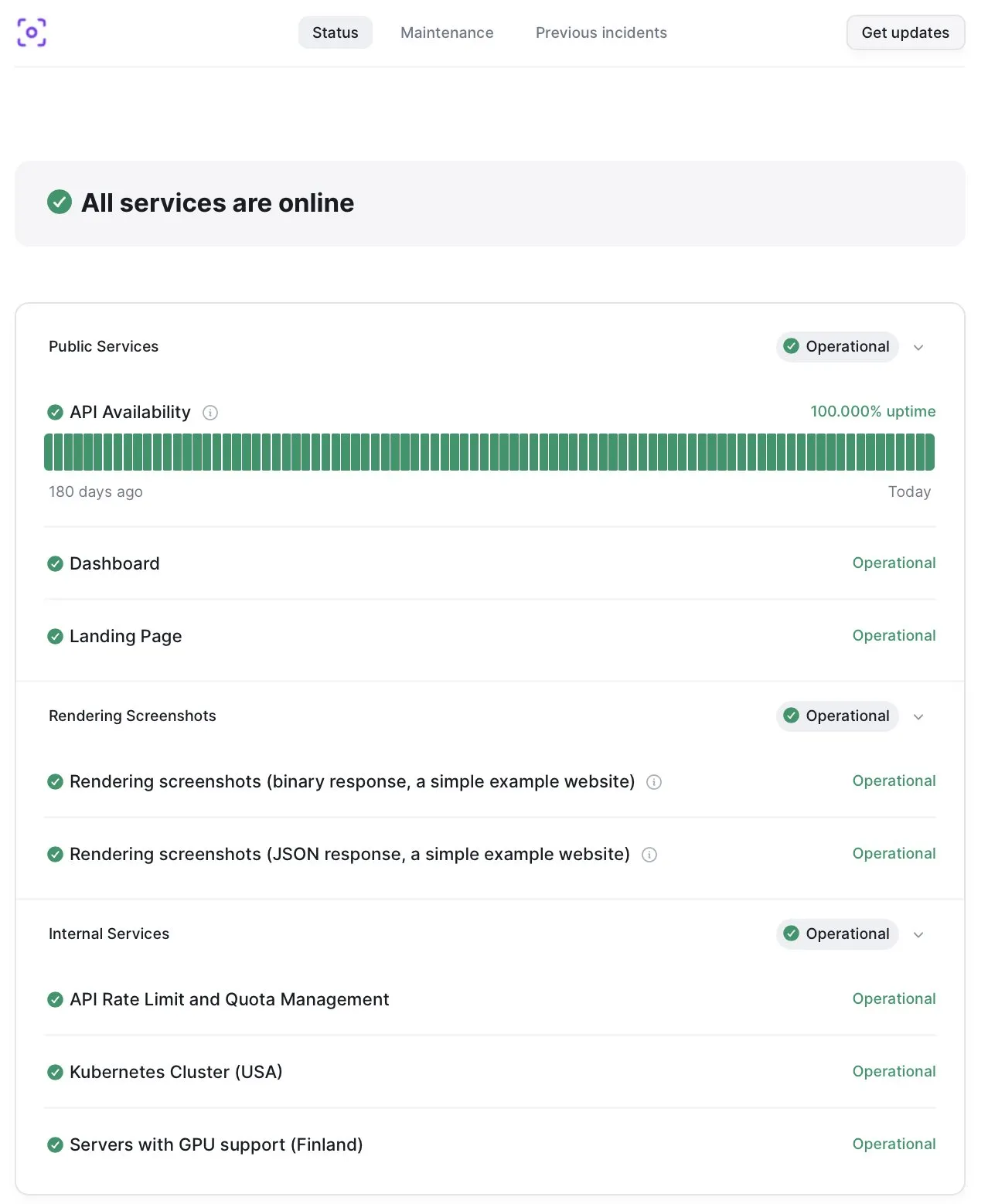The width and height of the screenshot is (988, 1204).
Task: Click the check icon beside API Rate Limit
Action: click(55, 999)
